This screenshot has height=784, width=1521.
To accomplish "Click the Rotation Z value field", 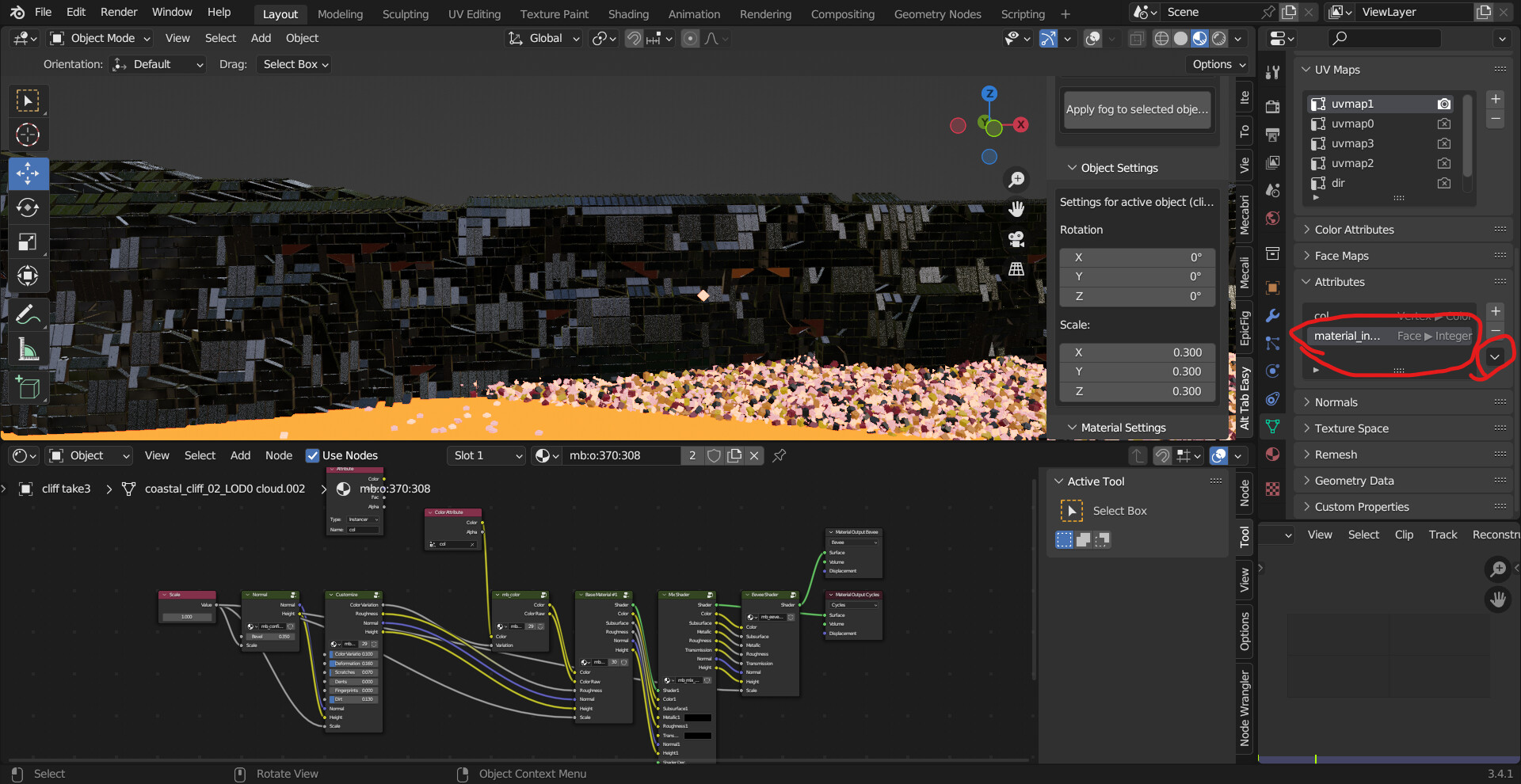I will point(1137,296).
